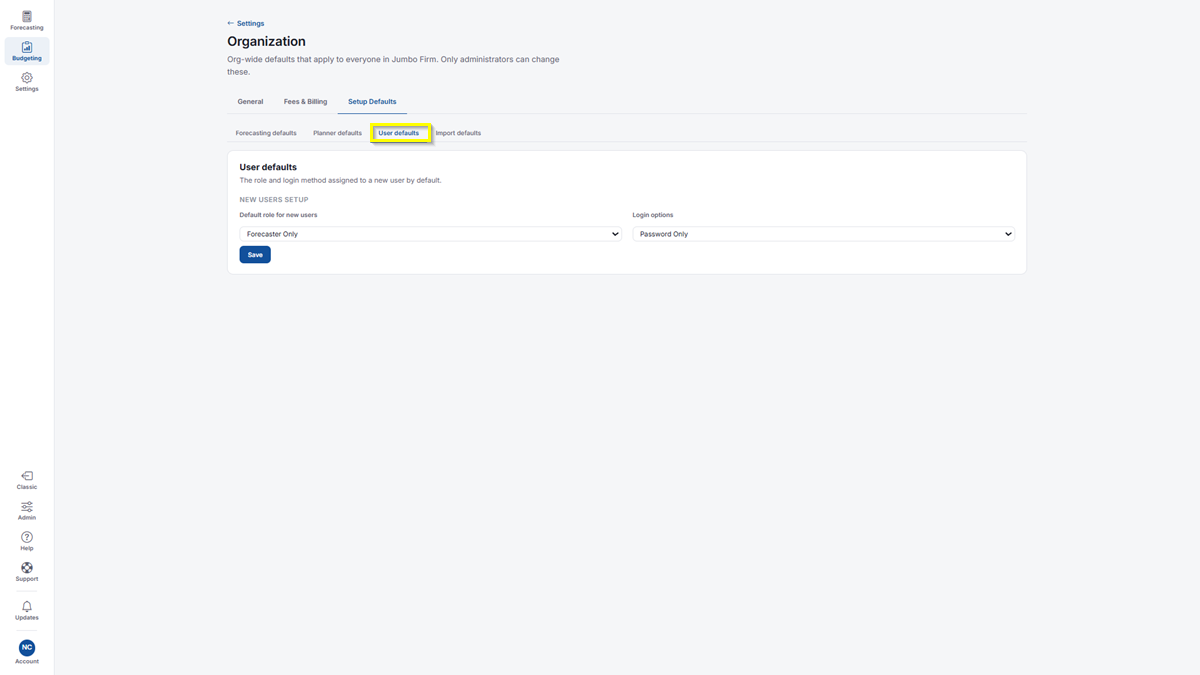Click the Login options label
The image size is (1200, 675).
[x=653, y=215]
